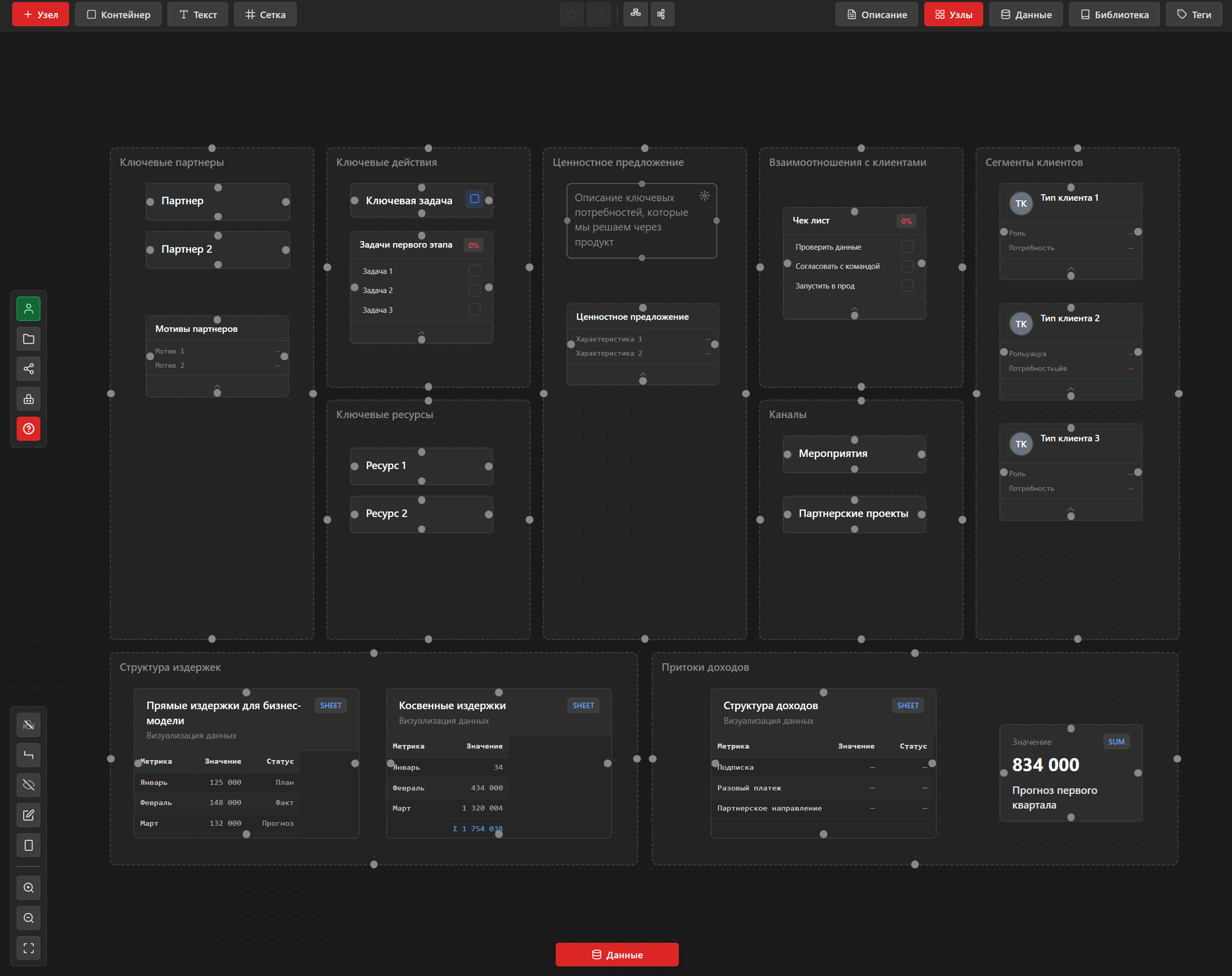The width and height of the screenshot is (1232, 976).
Task: Click the red Данные button at bottom
Action: (617, 954)
